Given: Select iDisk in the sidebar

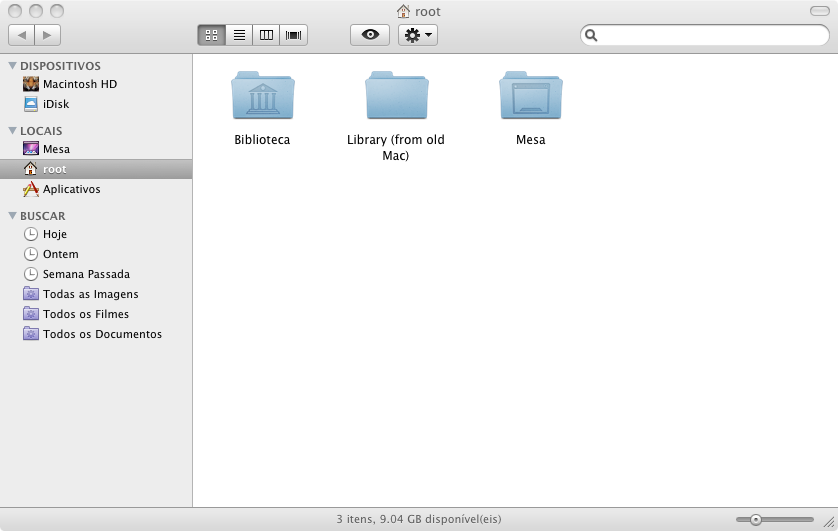Looking at the screenshot, I should click(96, 104).
